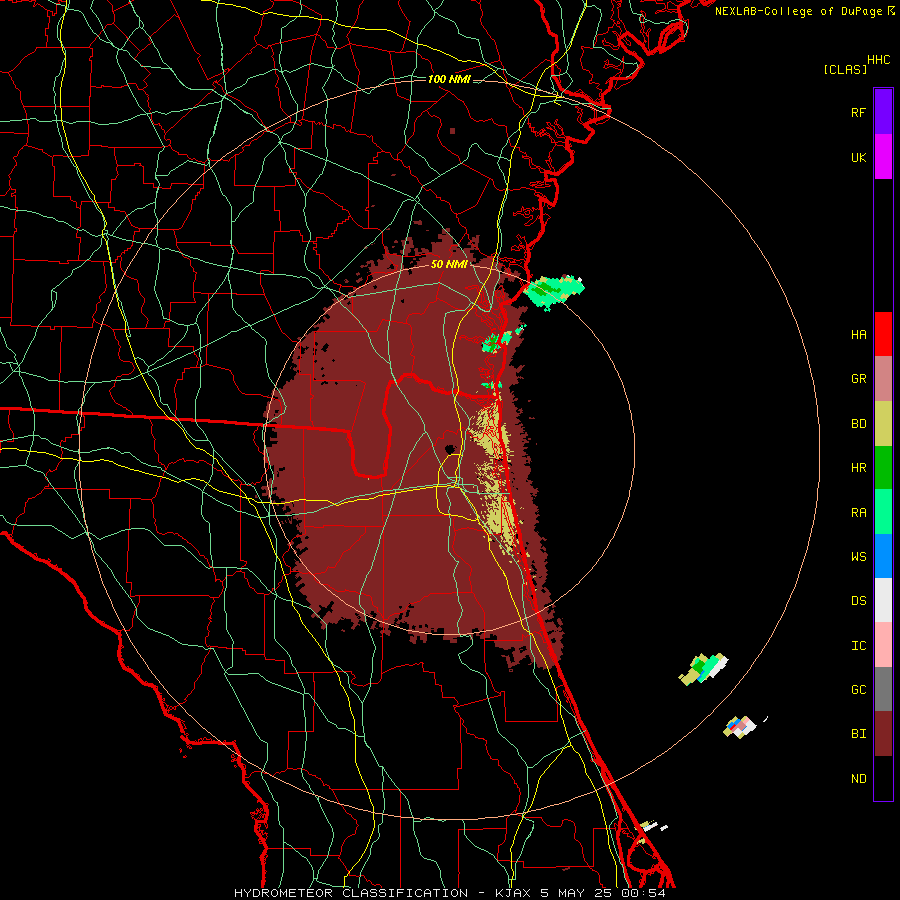Click the RF legend label
The image size is (900, 900).
pyautogui.click(x=858, y=112)
